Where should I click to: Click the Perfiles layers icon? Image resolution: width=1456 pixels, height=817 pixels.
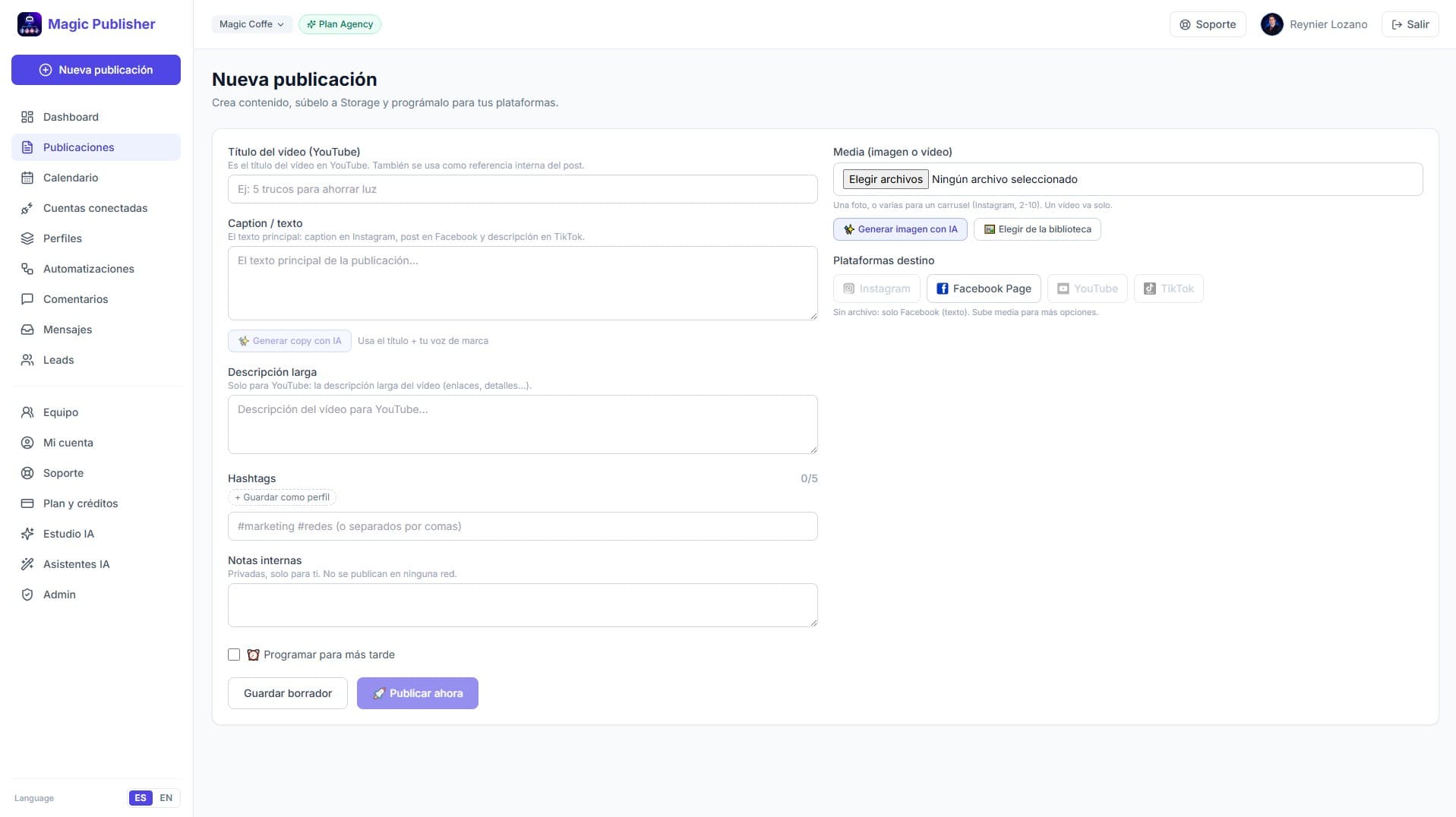27,238
